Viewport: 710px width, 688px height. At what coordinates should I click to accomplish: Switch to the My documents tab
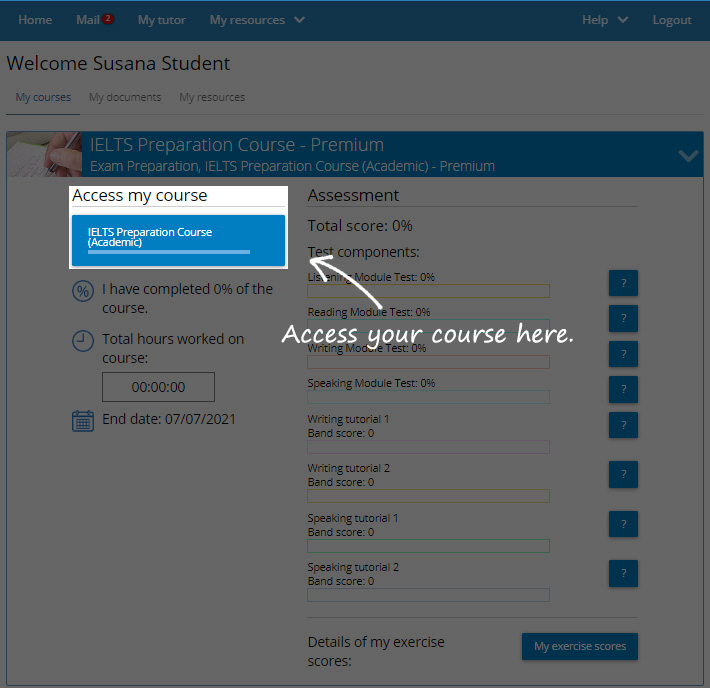pyautogui.click(x=125, y=97)
